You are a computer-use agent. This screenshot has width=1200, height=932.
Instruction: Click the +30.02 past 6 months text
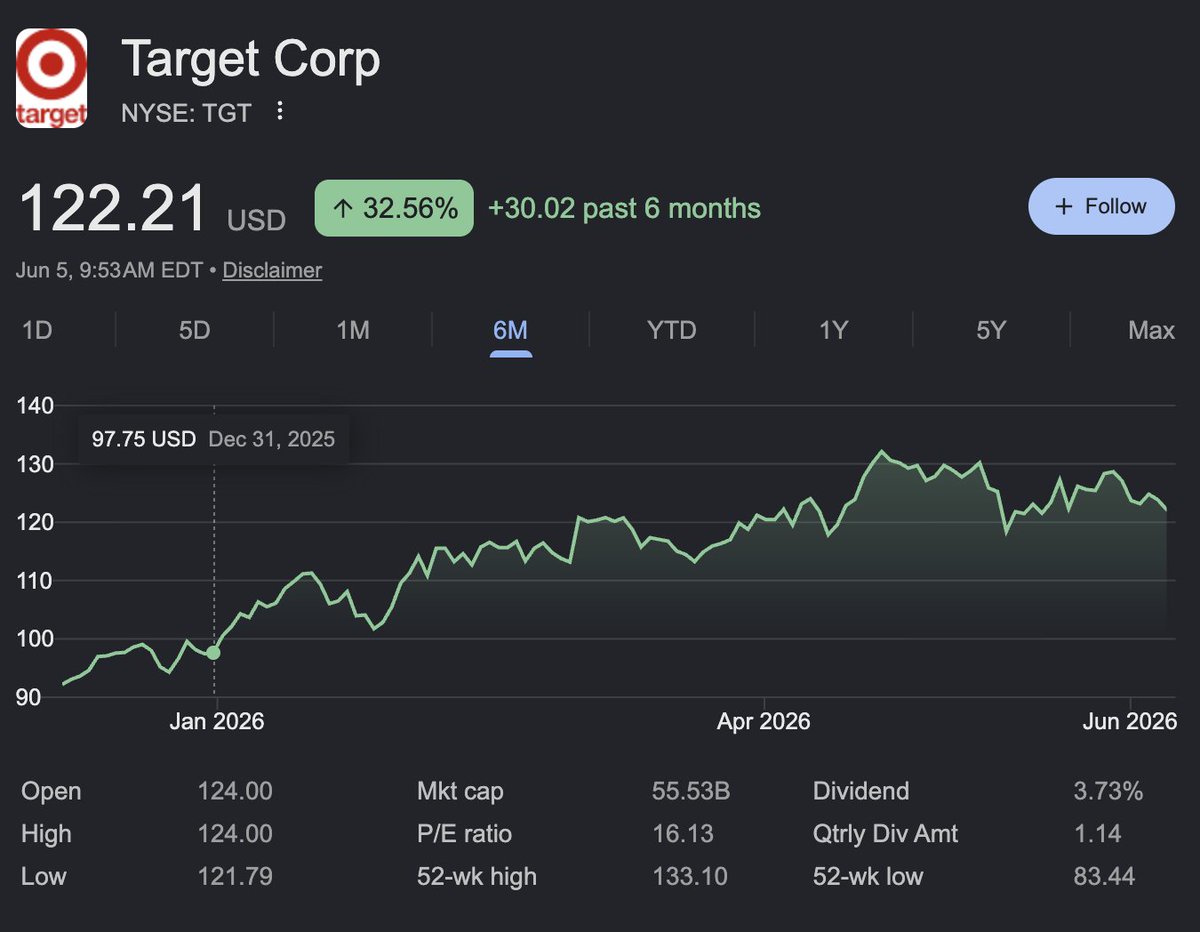(x=624, y=208)
